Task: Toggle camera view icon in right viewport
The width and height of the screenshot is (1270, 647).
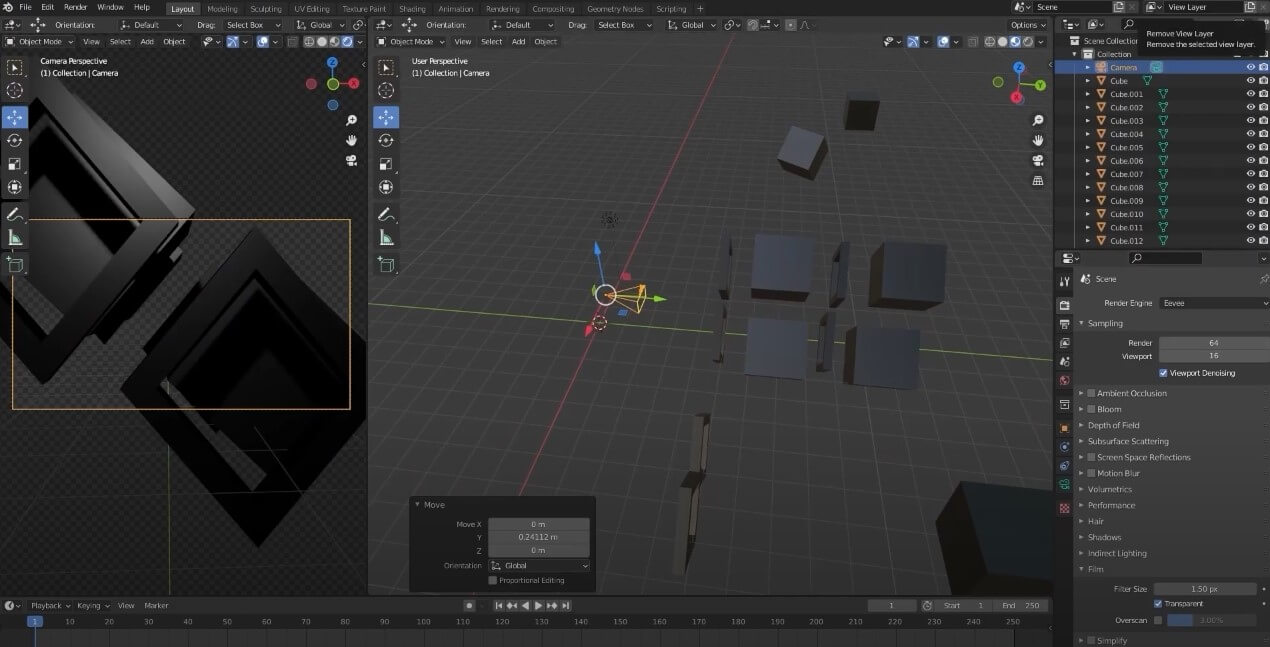Action: pyautogui.click(x=1038, y=160)
